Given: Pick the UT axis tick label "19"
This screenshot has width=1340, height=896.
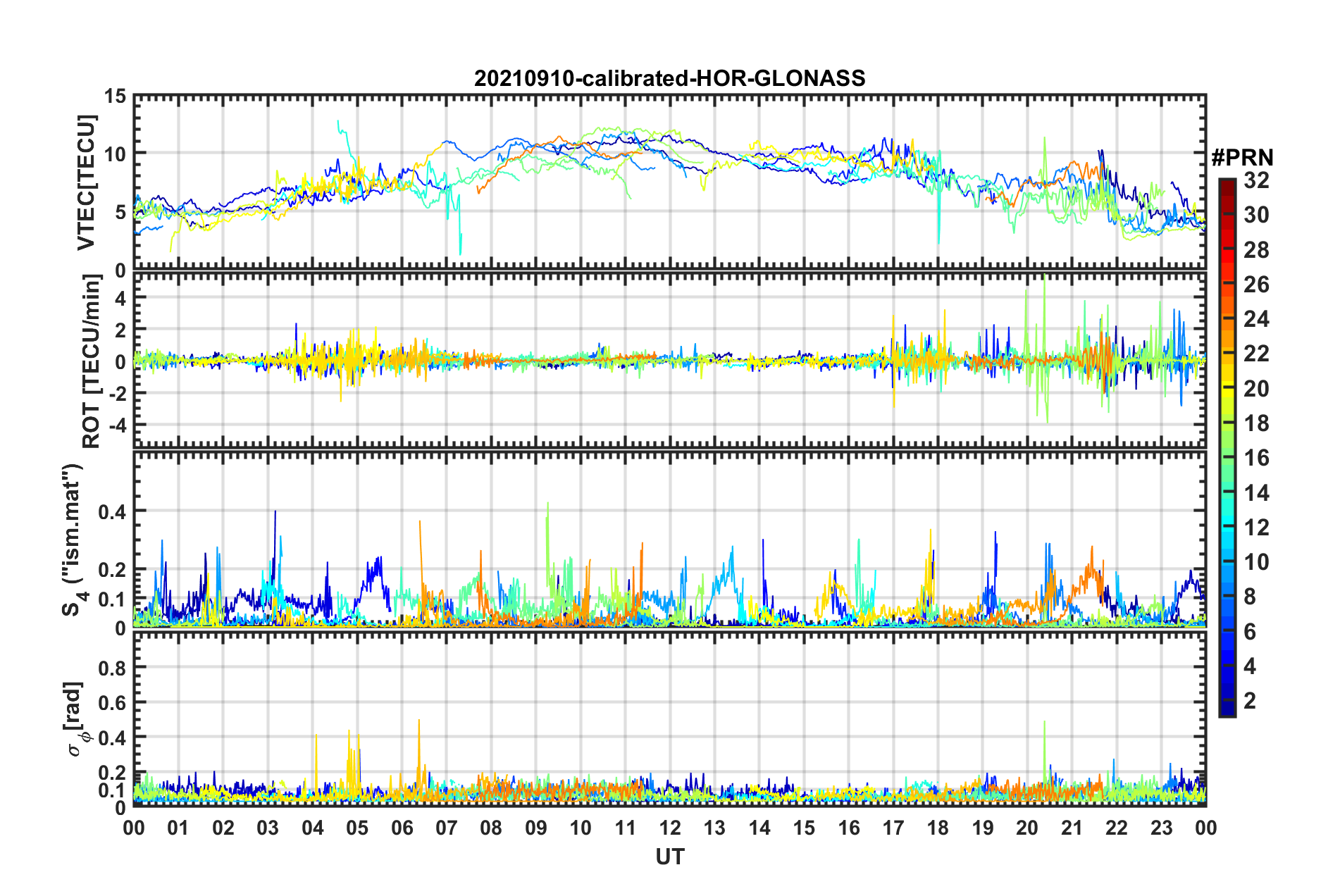Looking at the screenshot, I should point(983,828).
